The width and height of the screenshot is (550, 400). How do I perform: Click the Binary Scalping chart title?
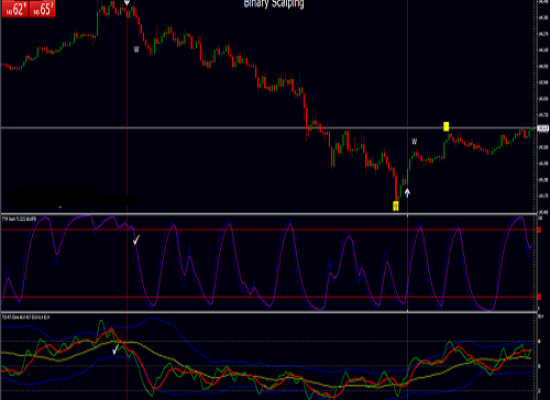click(274, 4)
